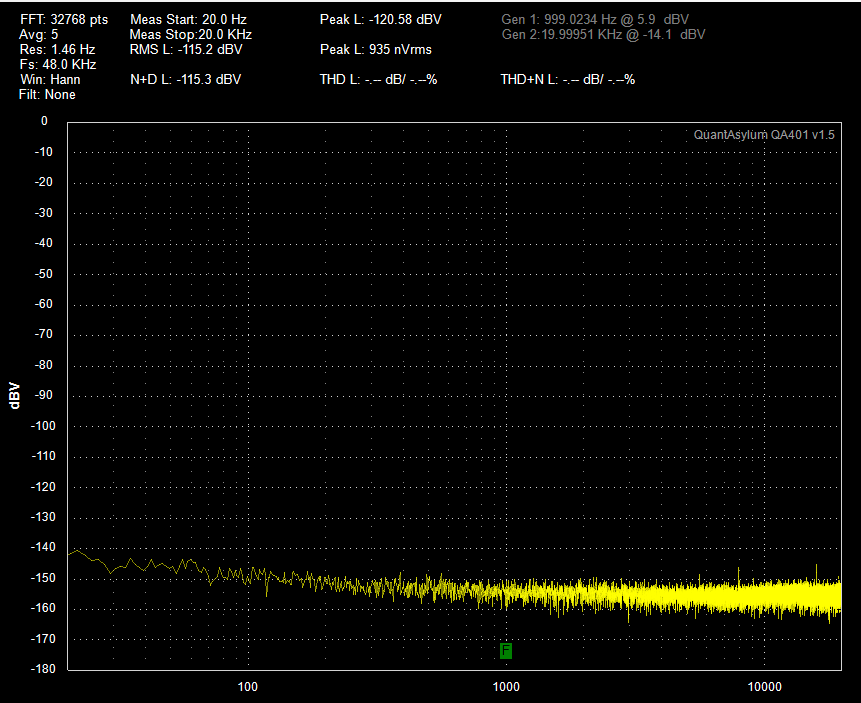861x703 pixels.
Task: Select the "-170" dBV axis label
Action: (x=43, y=639)
